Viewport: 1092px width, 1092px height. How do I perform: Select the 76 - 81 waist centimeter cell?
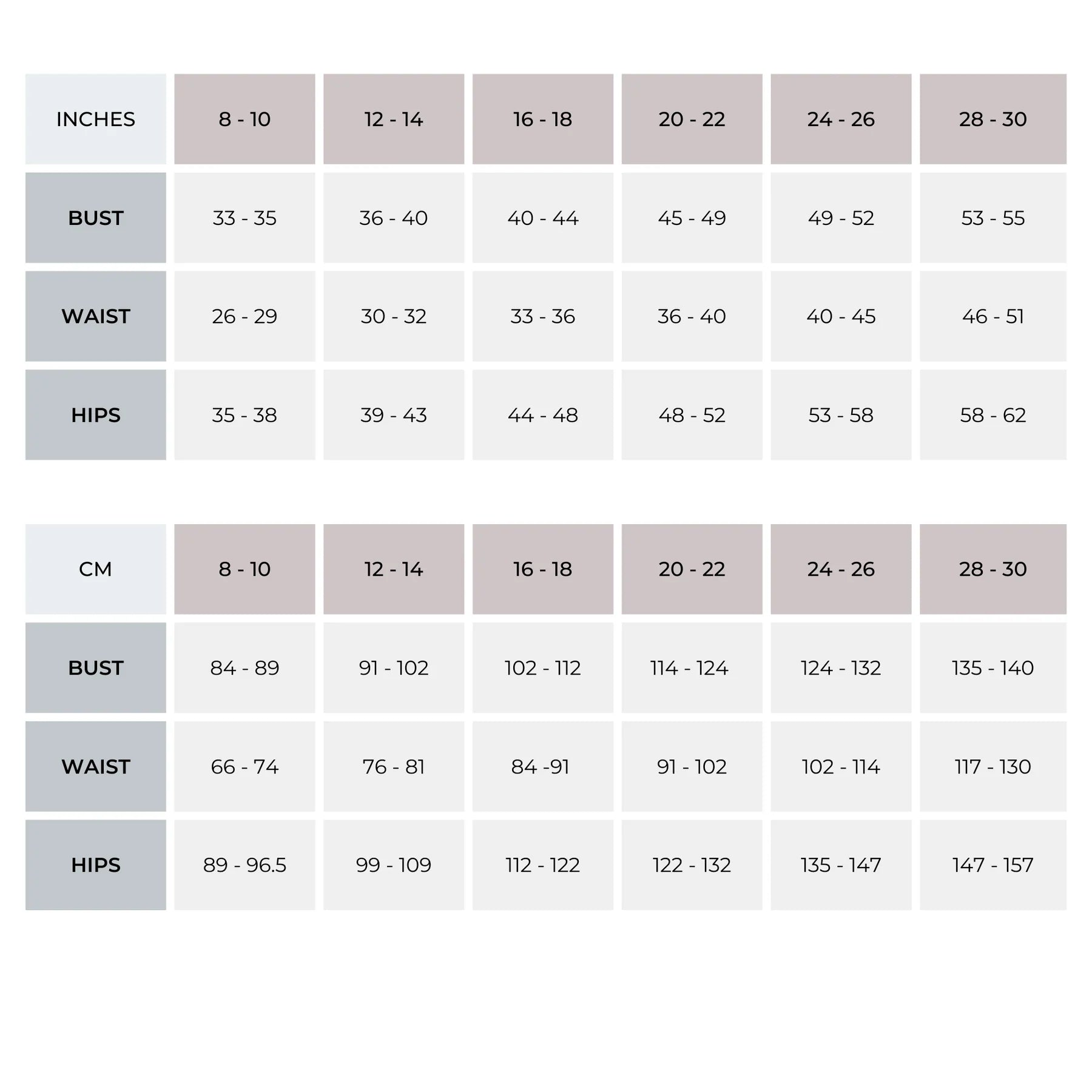pyautogui.click(x=394, y=766)
